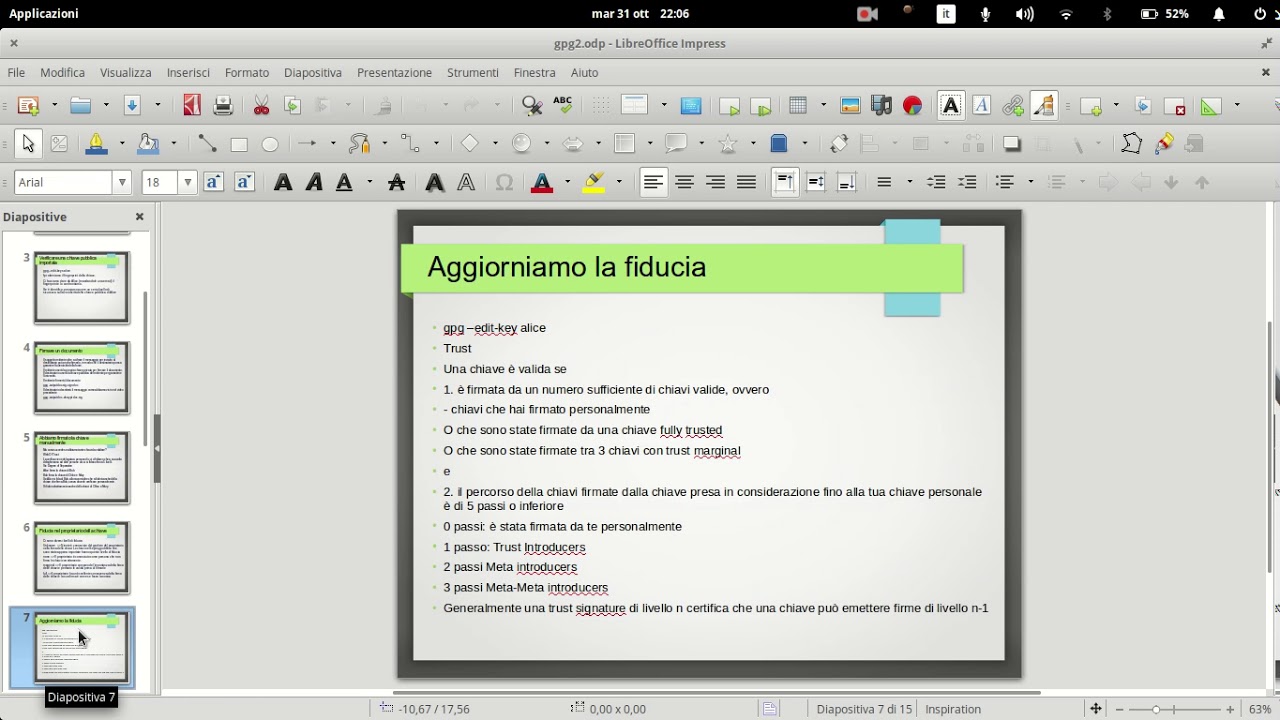This screenshot has width=1280, height=720.
Task: Open the line spacing dropdown arrow
Action: [910, 182]
